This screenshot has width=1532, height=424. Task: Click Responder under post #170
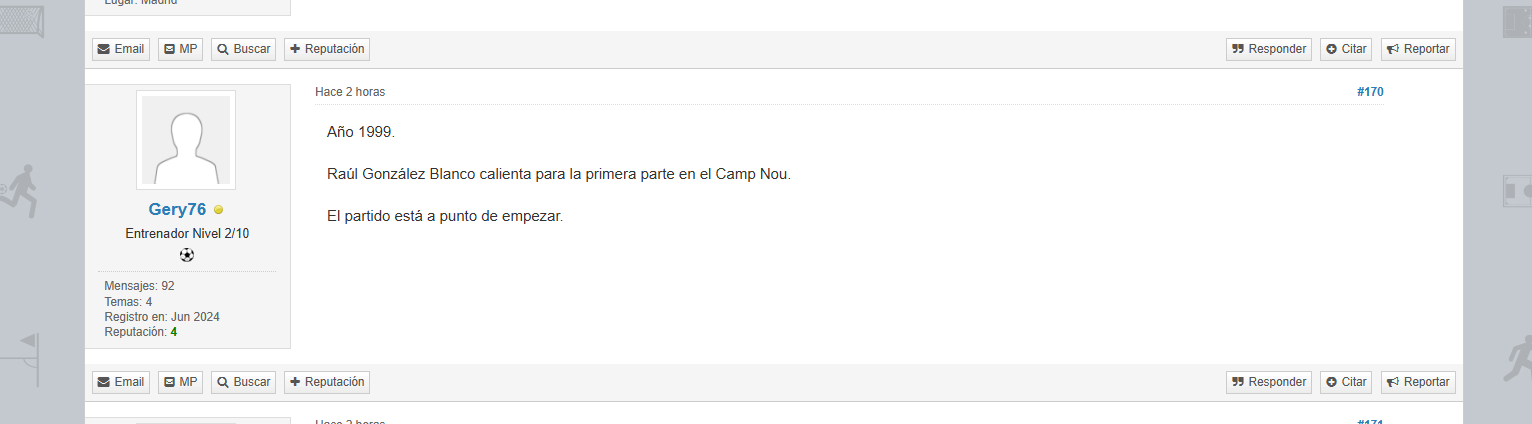tap(1268, 382)
